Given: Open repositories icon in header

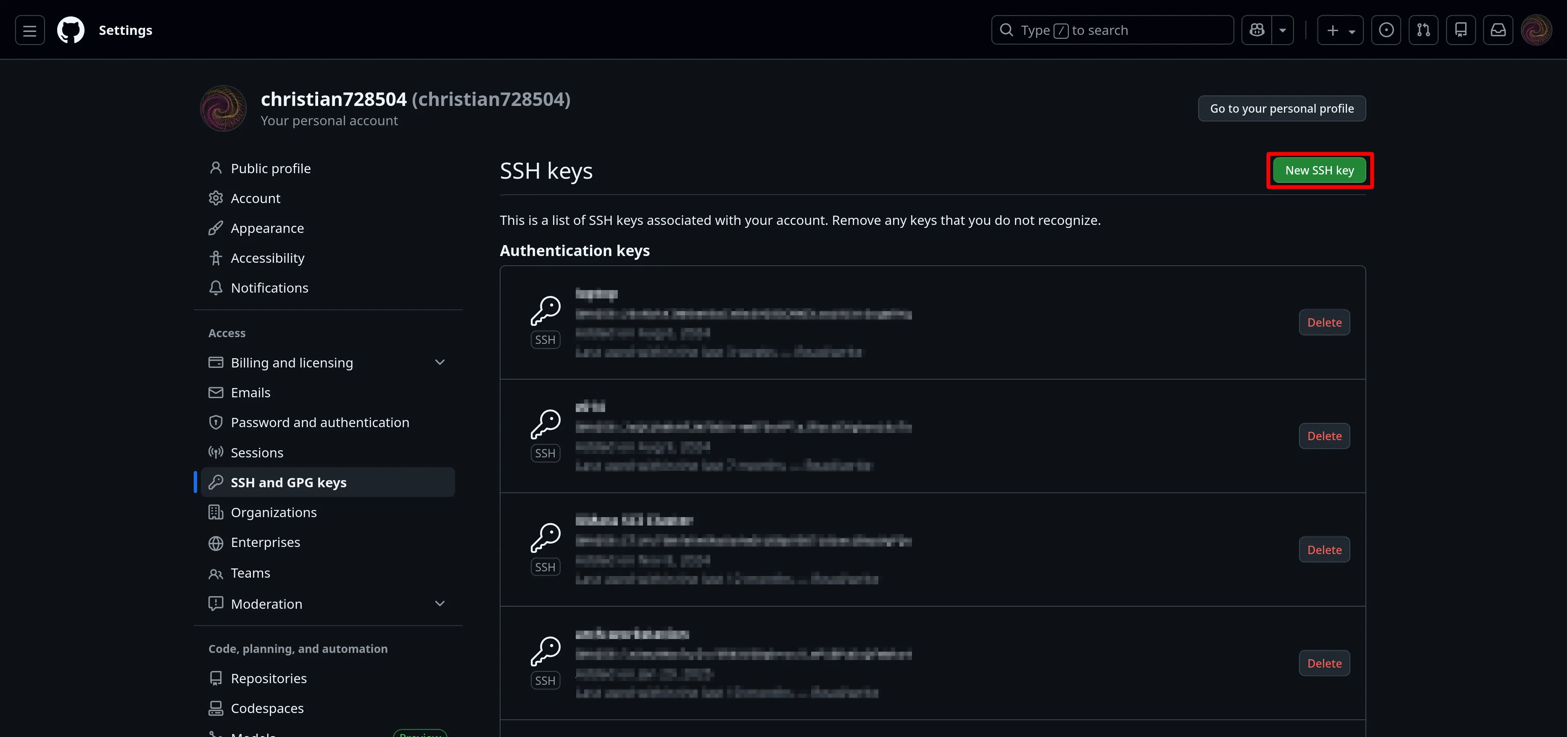Looking at the screenshot, I should 1460,30.
